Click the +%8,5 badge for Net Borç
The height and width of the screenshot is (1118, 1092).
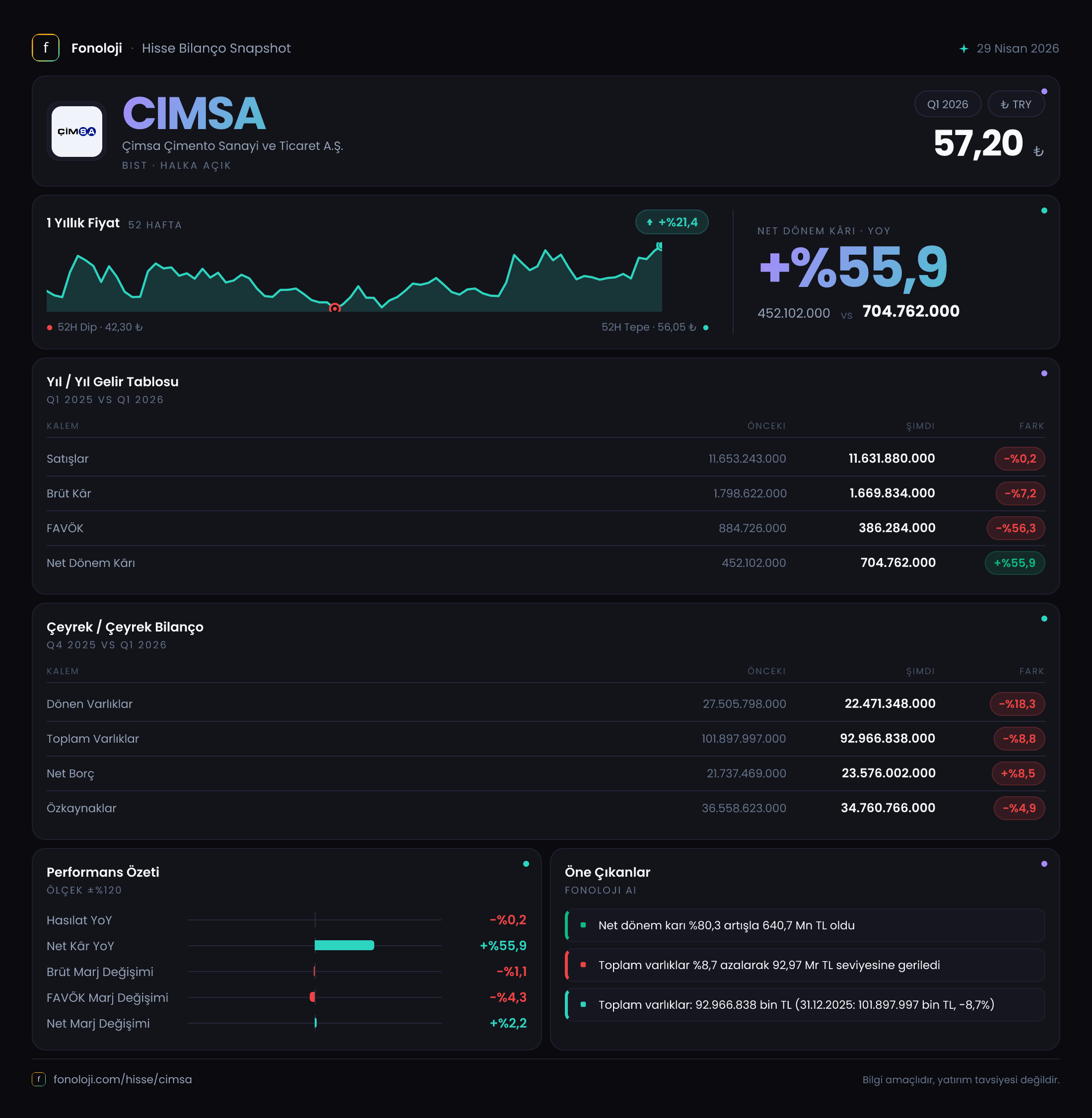pos(1018,773)
